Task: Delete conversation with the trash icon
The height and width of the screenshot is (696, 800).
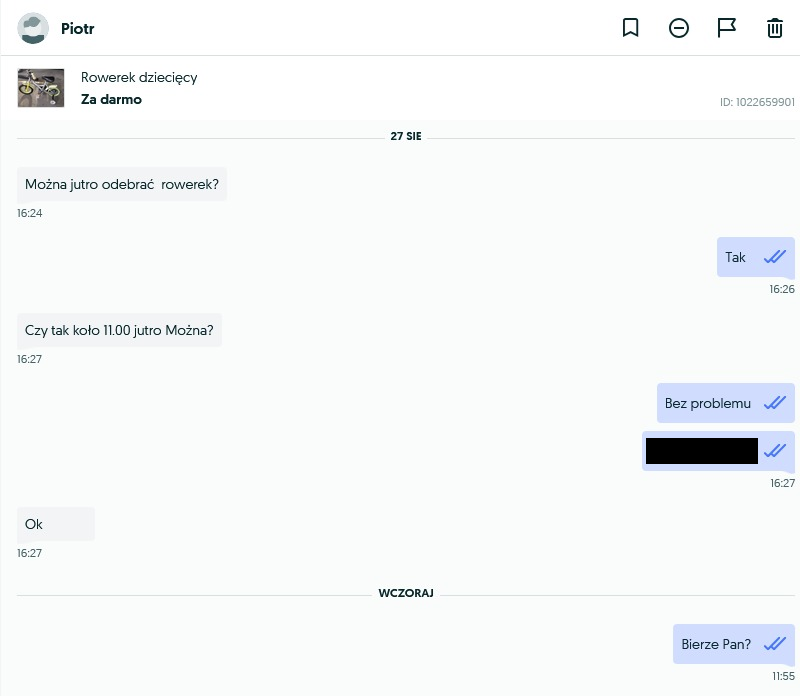Action: coord(775,28)
